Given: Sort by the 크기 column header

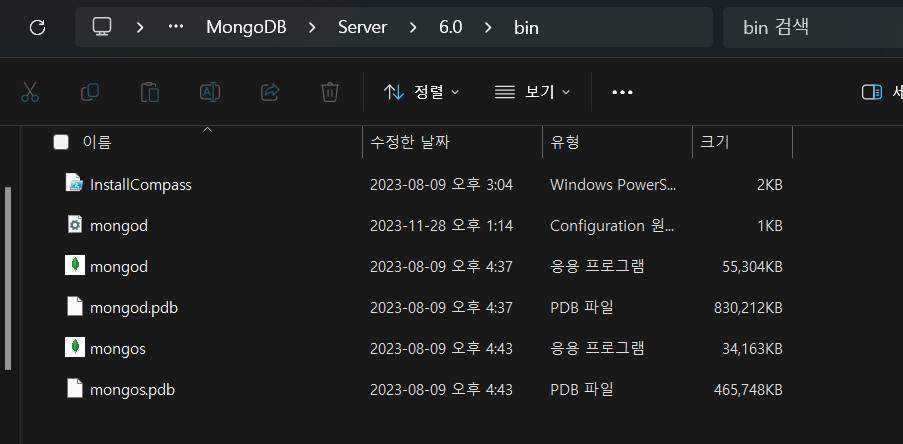Looking at the screenshot, I should tap(715, 142).
